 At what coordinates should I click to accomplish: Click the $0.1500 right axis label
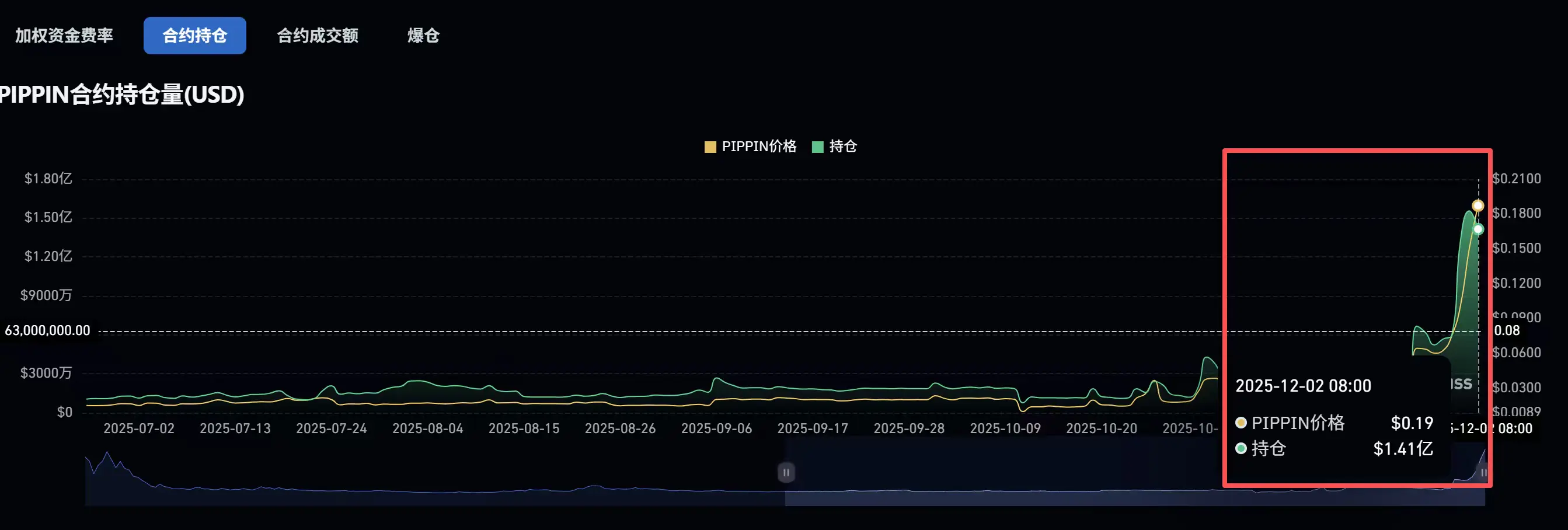(1516, 248)
